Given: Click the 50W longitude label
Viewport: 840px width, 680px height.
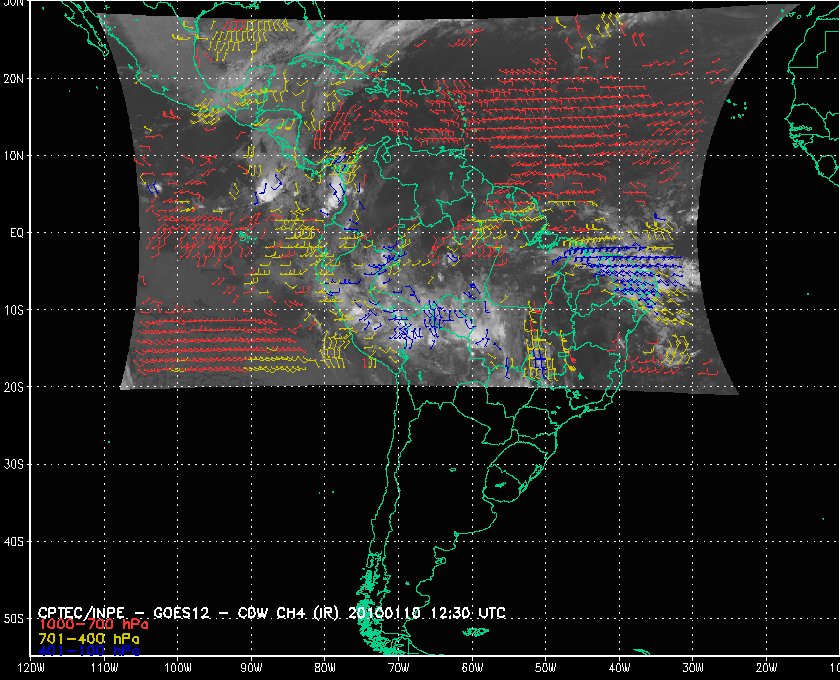Looking at the screenshot, I should [545, 668].
